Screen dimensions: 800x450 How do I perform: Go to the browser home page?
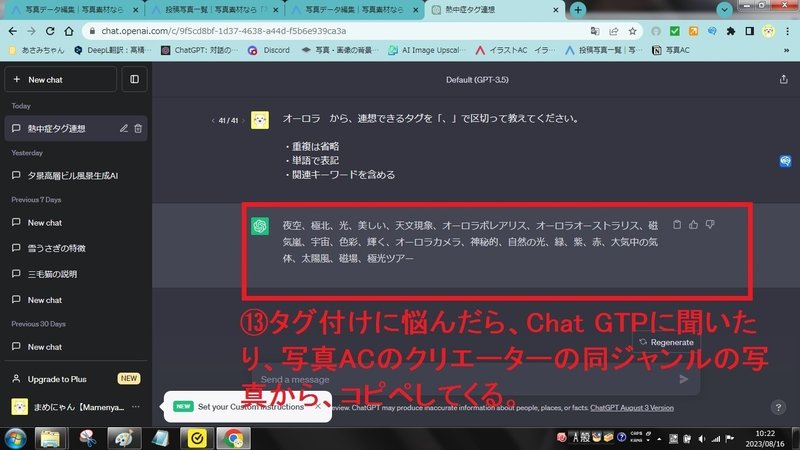coord(68,31)
